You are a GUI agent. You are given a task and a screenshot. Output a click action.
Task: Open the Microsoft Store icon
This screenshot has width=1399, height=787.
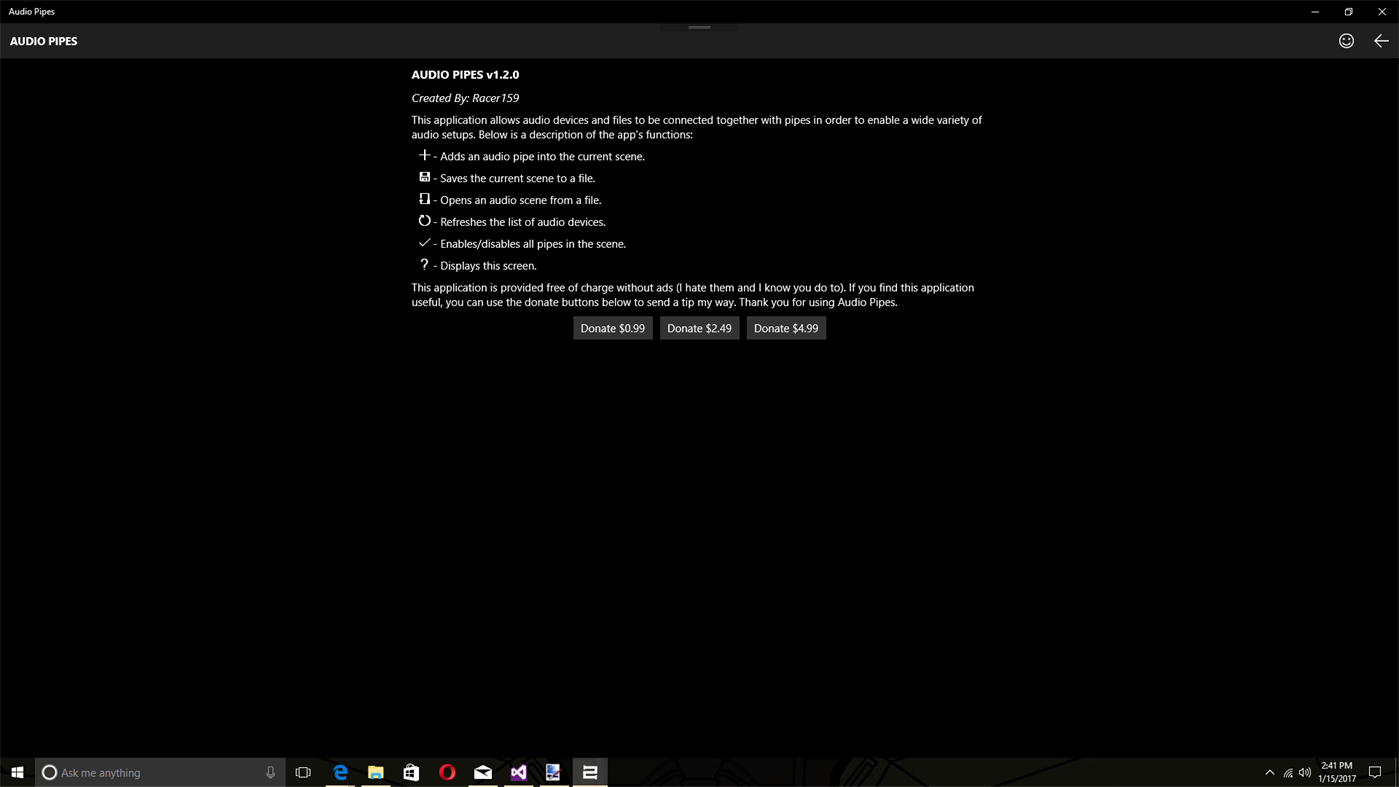tap(410, 771)
